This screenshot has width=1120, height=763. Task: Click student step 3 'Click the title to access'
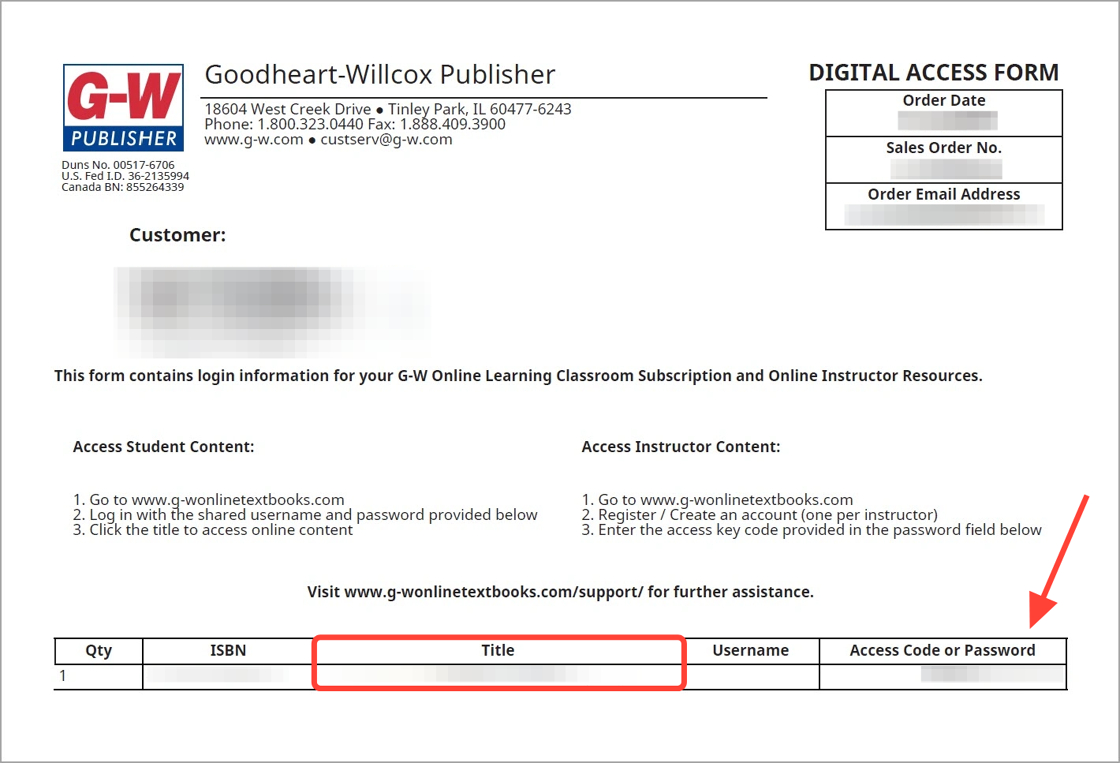coord(213,529)
